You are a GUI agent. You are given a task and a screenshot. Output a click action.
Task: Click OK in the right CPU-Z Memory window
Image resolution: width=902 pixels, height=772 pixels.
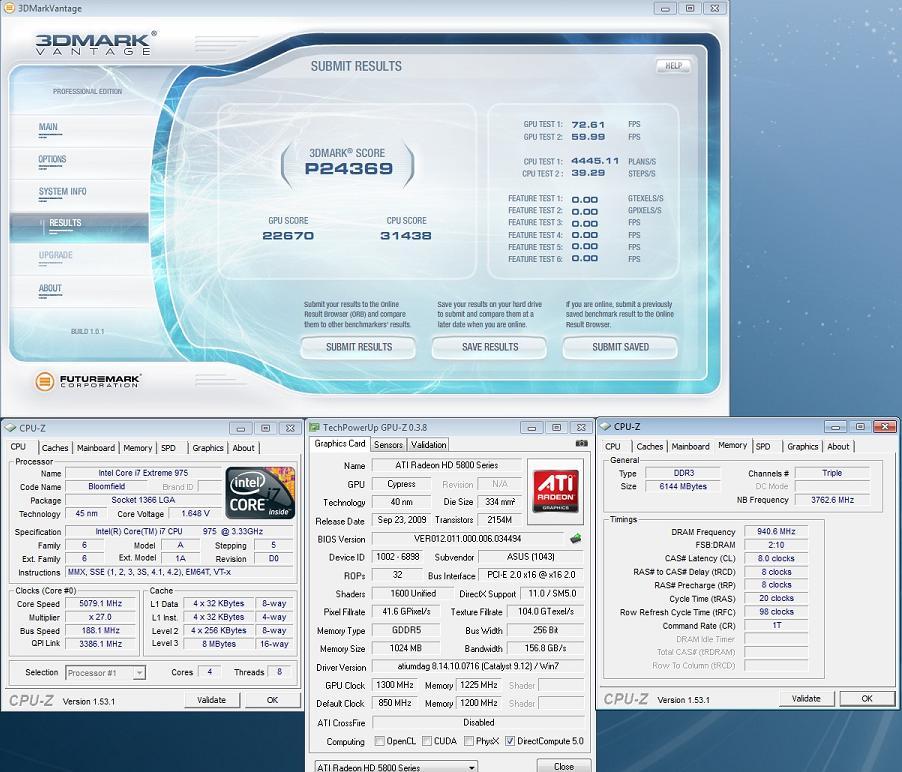pos(867,698)
